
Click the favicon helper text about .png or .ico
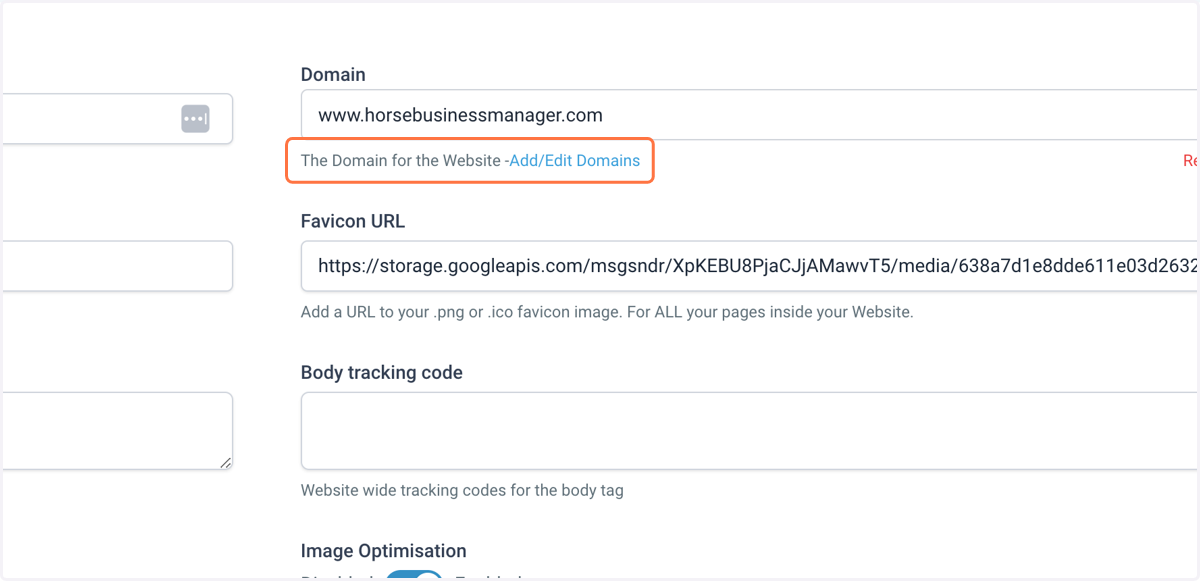pos(607,312)
